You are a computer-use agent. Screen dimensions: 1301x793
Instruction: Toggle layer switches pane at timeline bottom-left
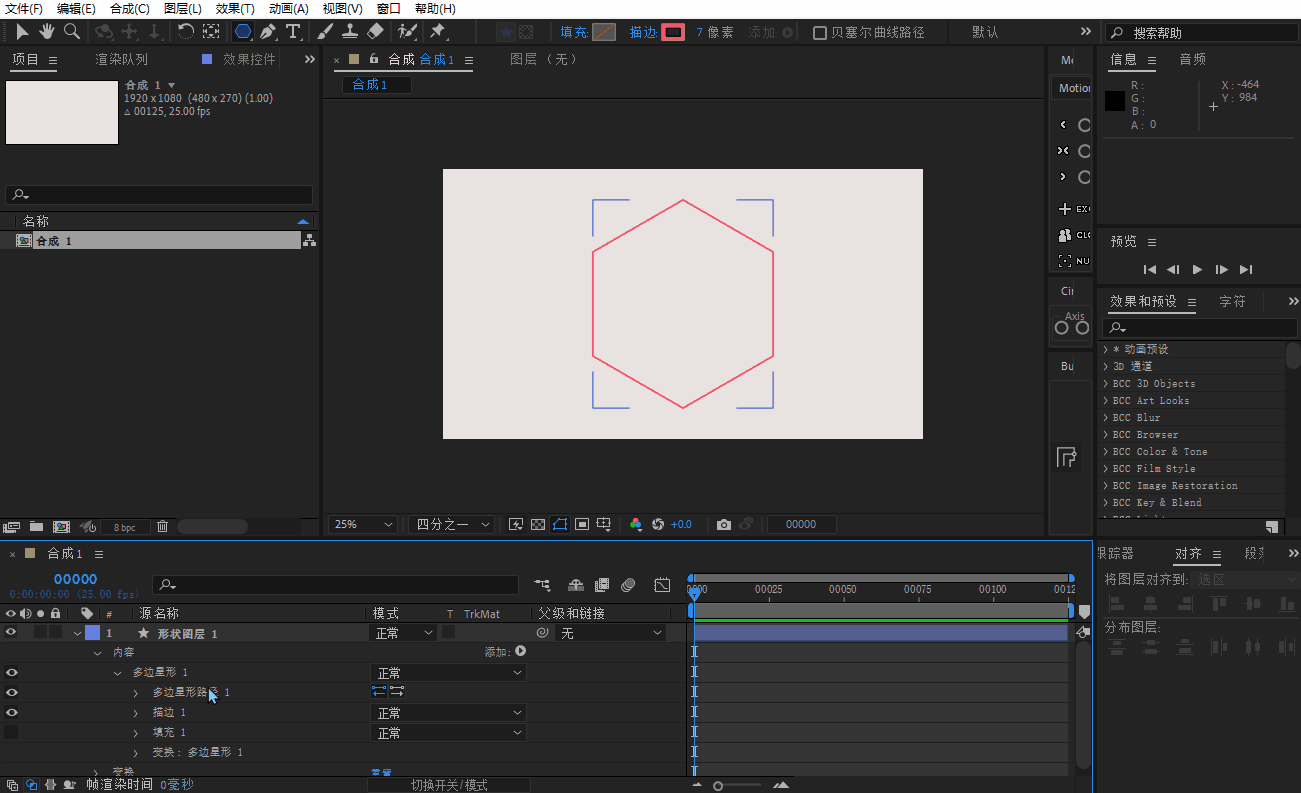[x=13, y=785]
